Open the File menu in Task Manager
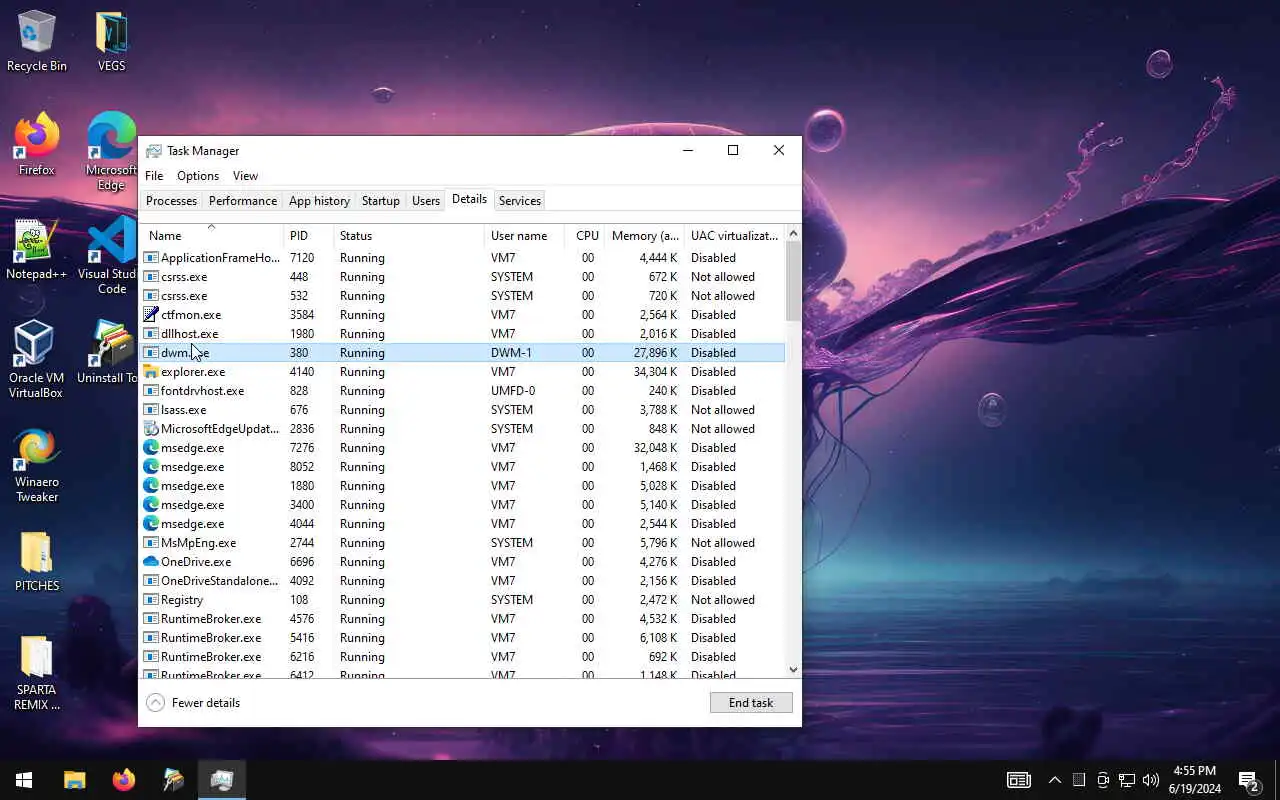The width and height of the screenshot is (1280, 800). click(154, 176)
